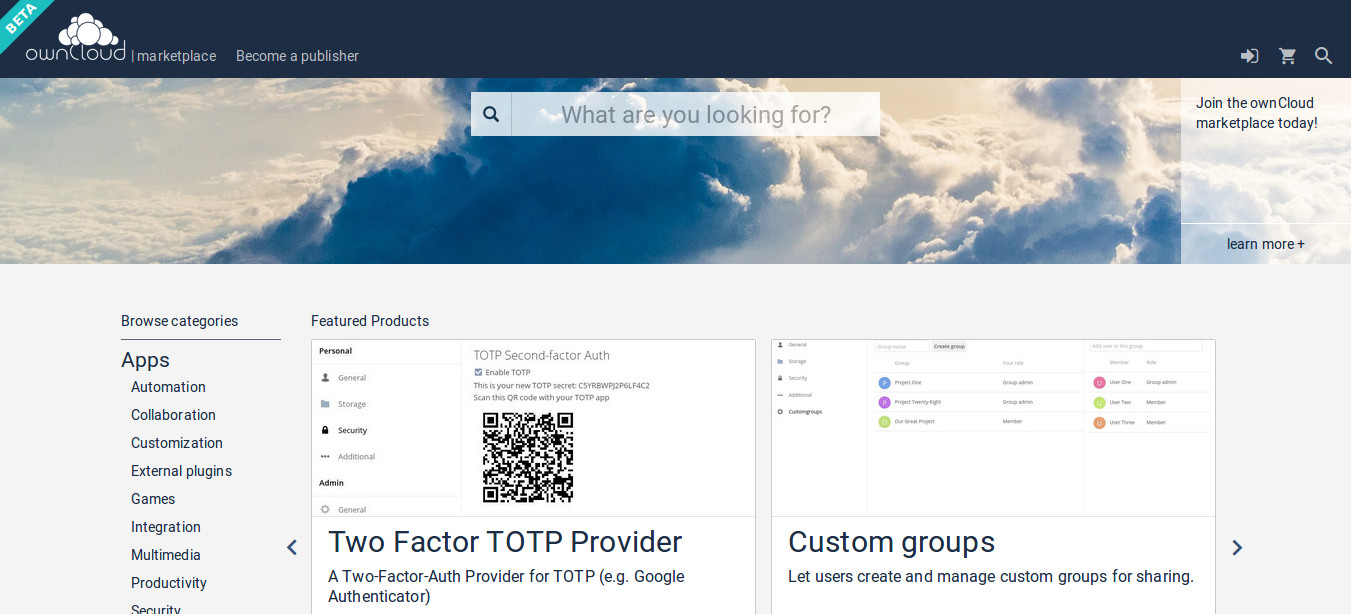
Task: Click the header search magnifier icon
Action: 1323,56
